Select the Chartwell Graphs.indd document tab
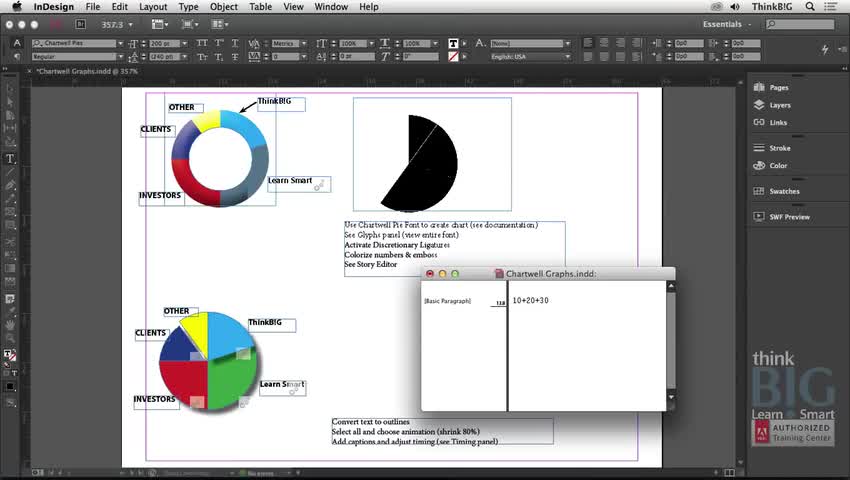This screenshot has width=850, height=480. 87,71
